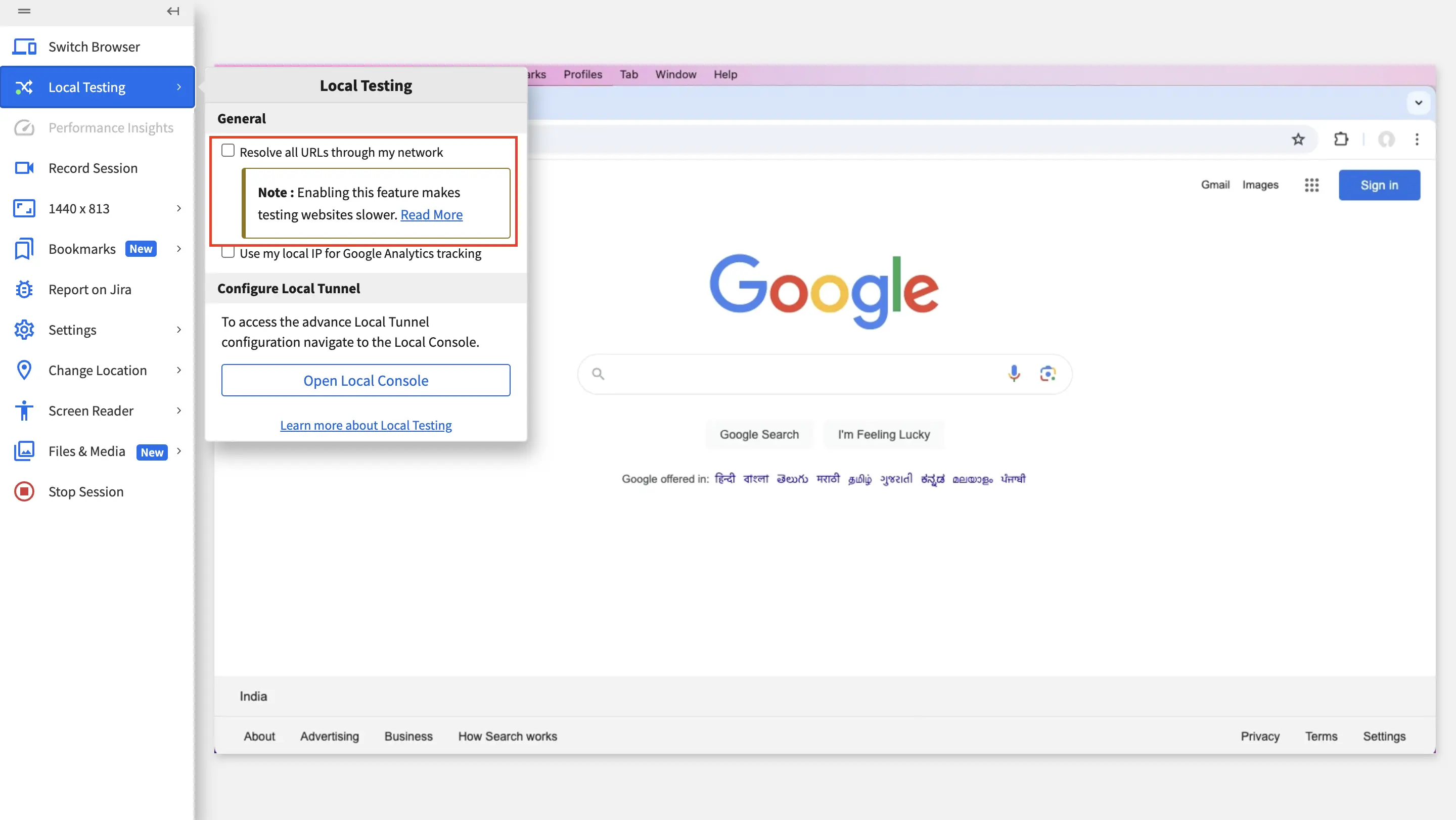This screenshot has width=1456, height=820.
Task: Expand the Files & Media submenu chevron
Action: (179, 451)
